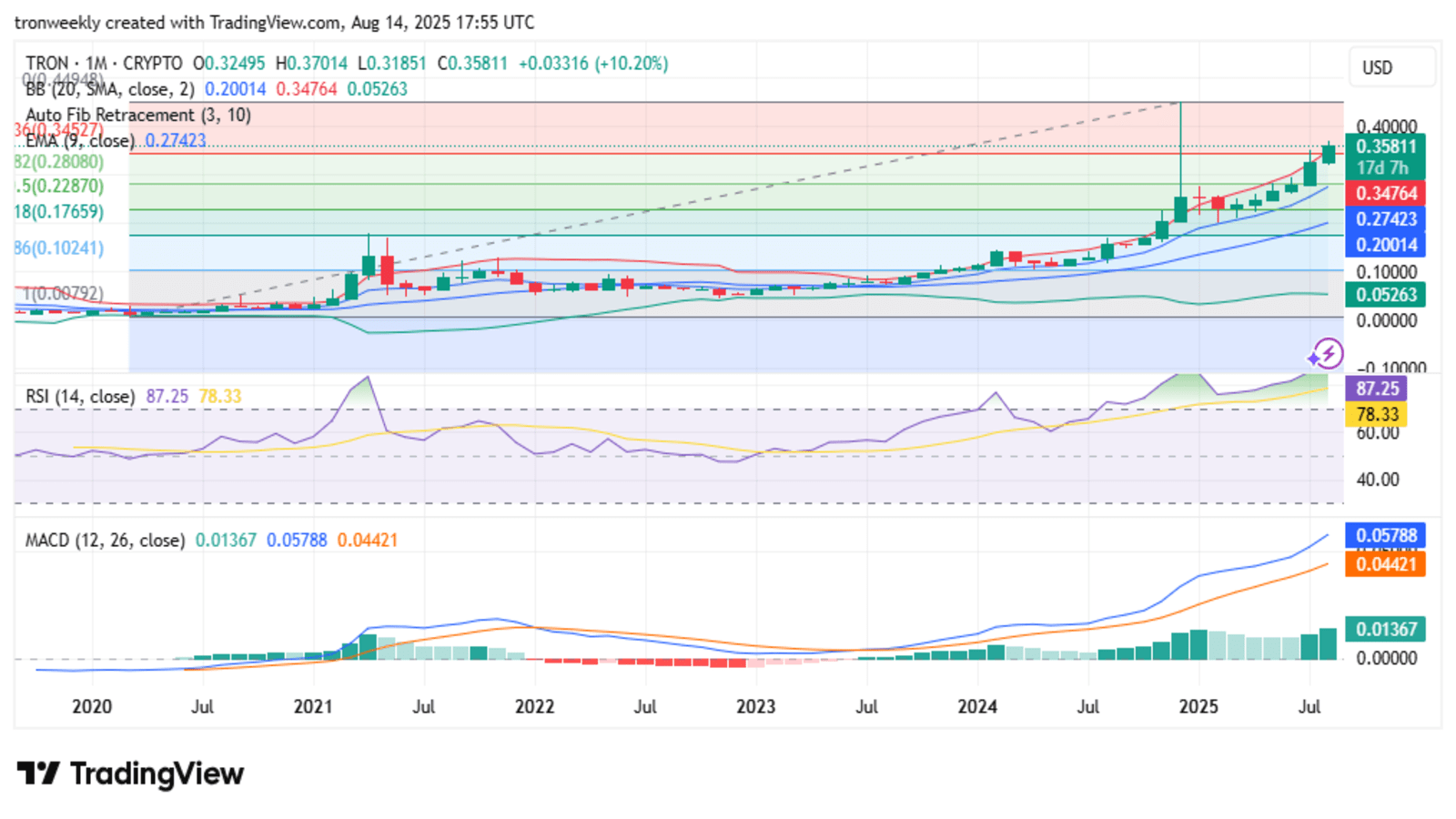
Task: Click the Fib level label (0.28080)
Action: coord(59,162)
